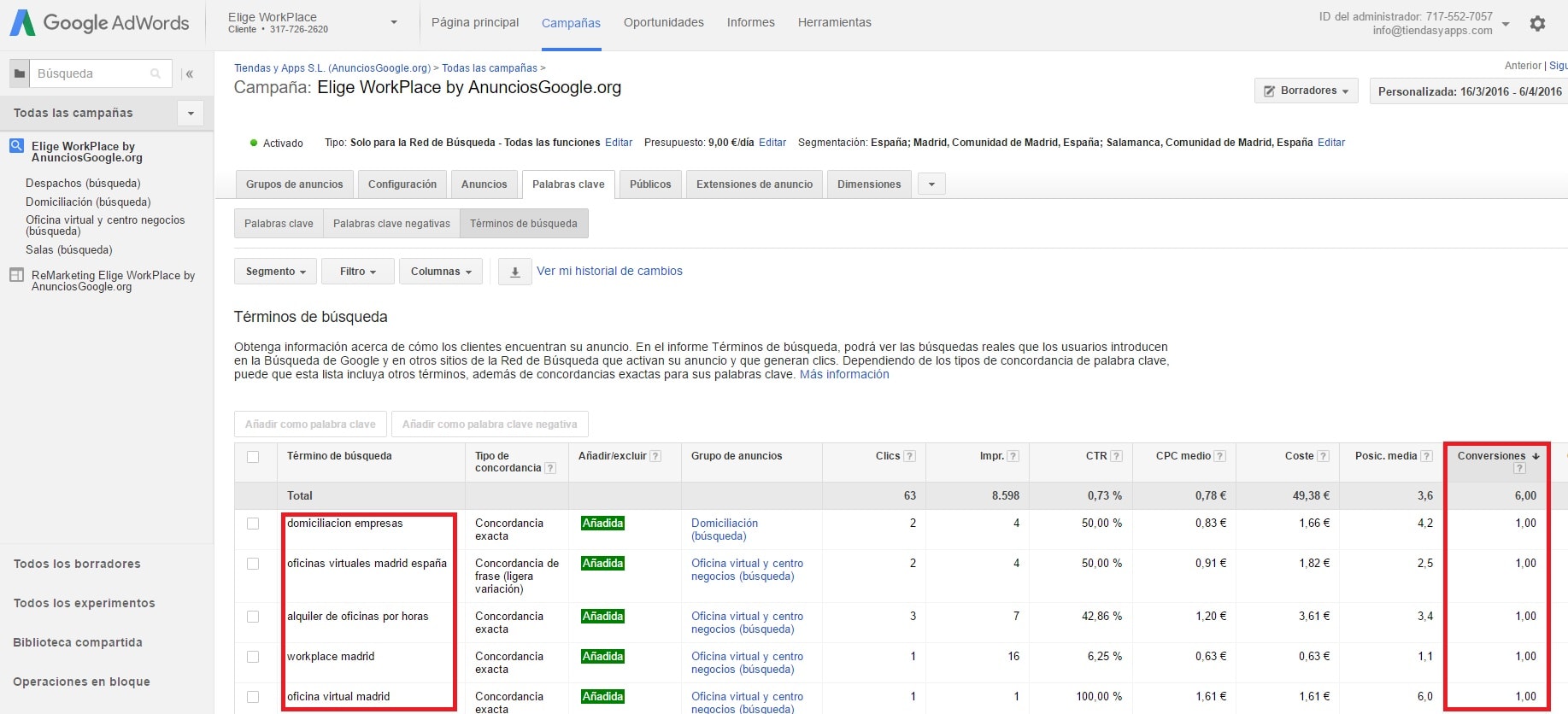Image resolution: width=1568 pixels, height=714 pixels.
Task: Expand the Todas las campañas dropdown arrow
Action: (191, 113)
